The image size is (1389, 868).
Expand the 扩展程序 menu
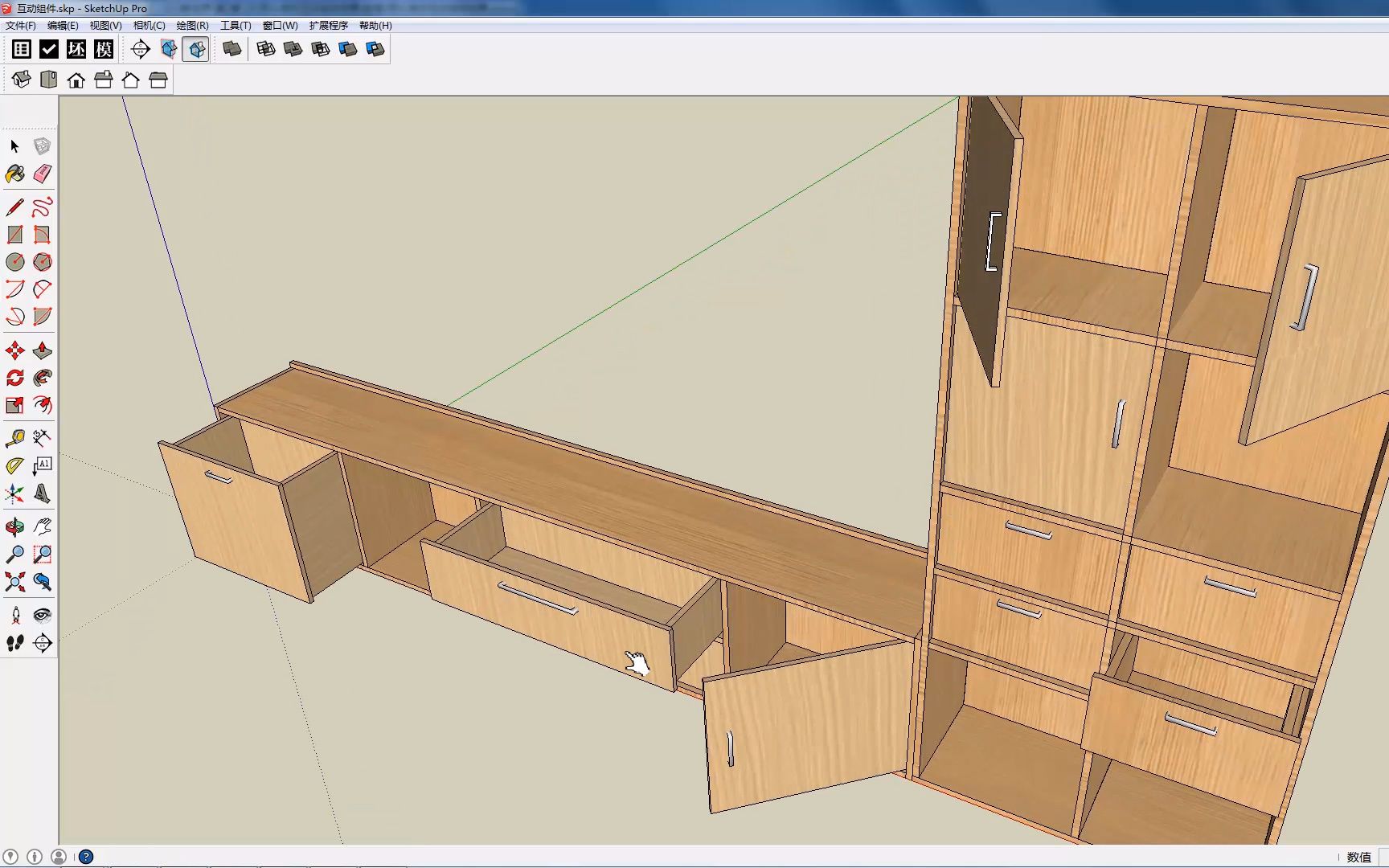(328, 26)
